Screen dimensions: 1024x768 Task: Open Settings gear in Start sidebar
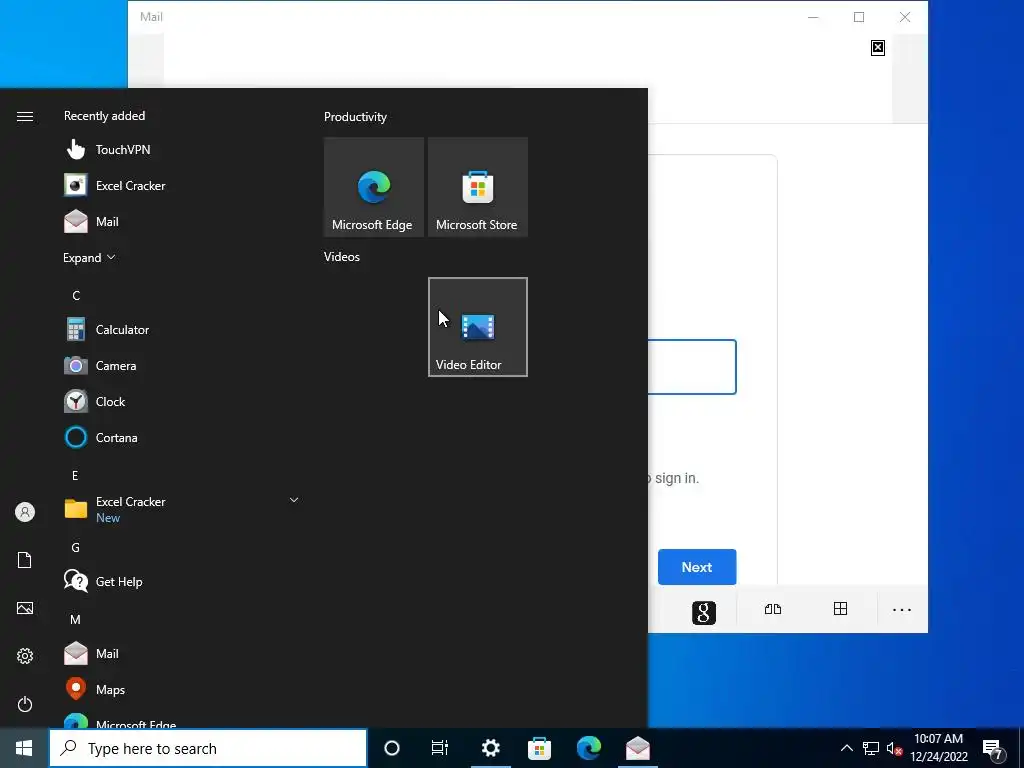coord(25,656)
